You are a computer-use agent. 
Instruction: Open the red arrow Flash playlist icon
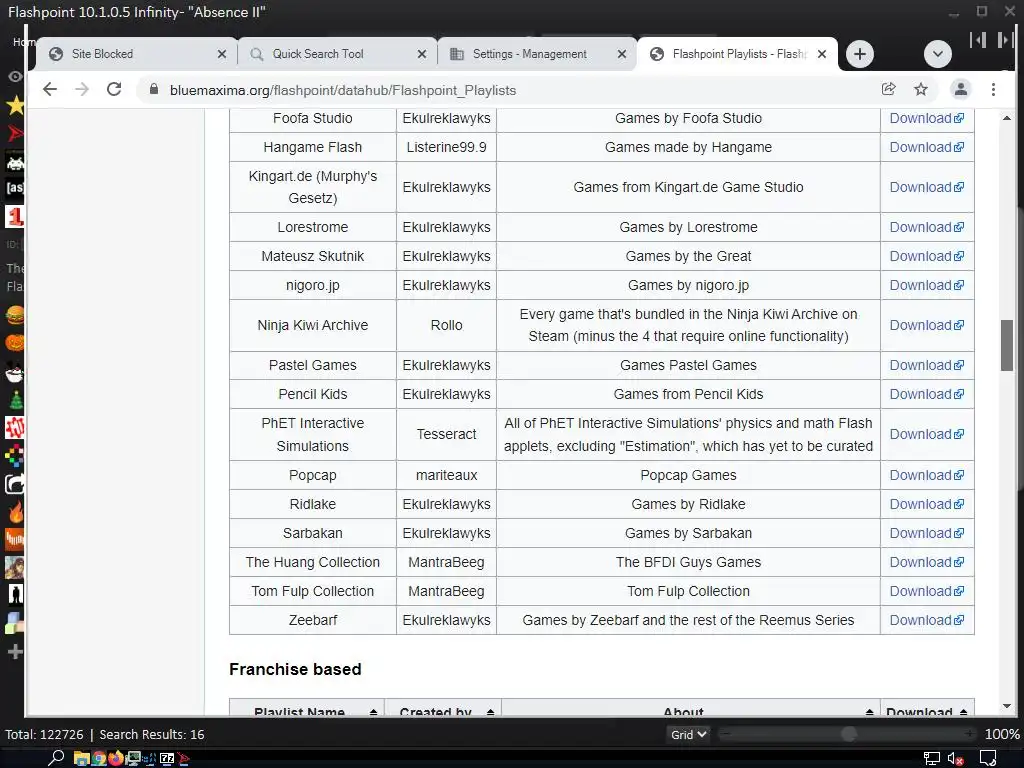point(14,133)
